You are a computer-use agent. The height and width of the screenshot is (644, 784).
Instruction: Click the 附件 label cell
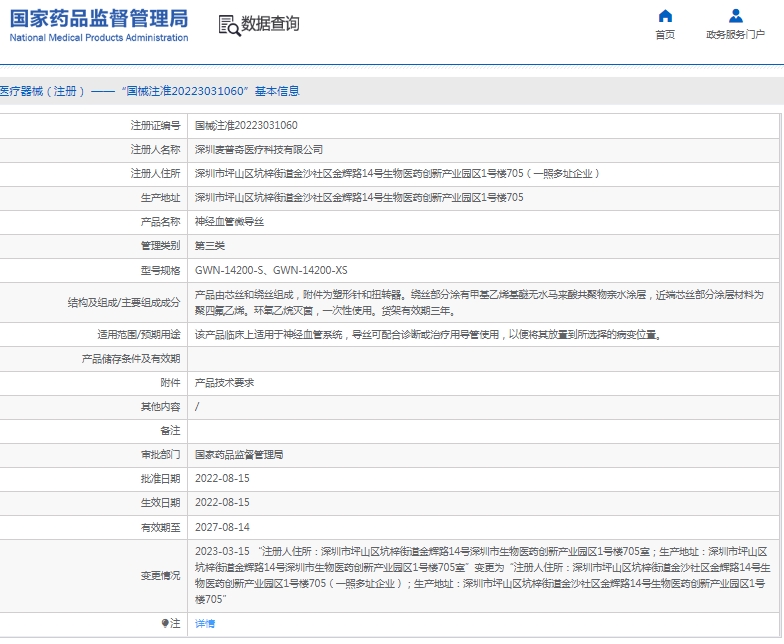click(170, 382)
